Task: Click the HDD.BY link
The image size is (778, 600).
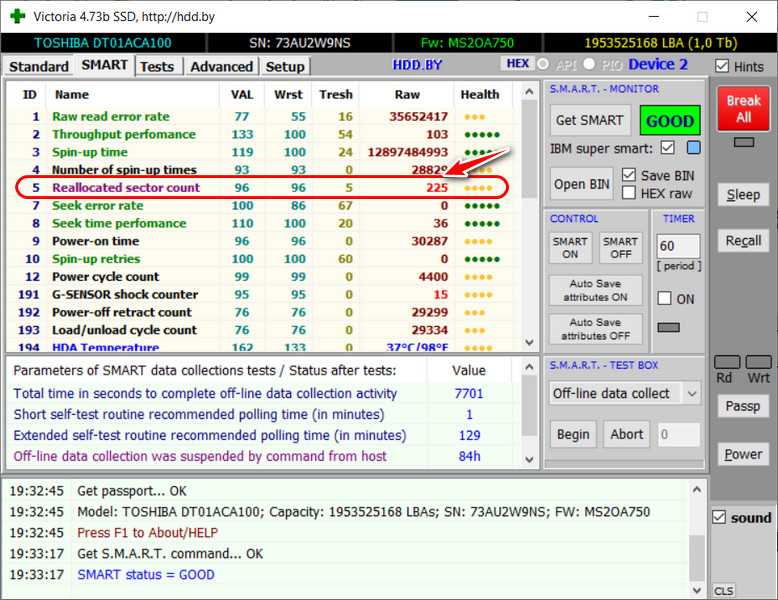Action: (x=417, y=65)
